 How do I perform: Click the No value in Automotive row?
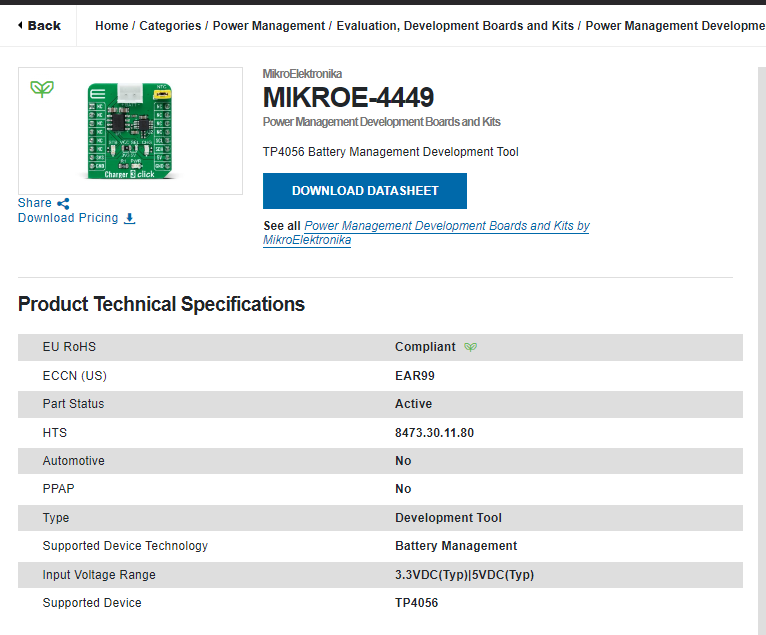coord(403,461)
